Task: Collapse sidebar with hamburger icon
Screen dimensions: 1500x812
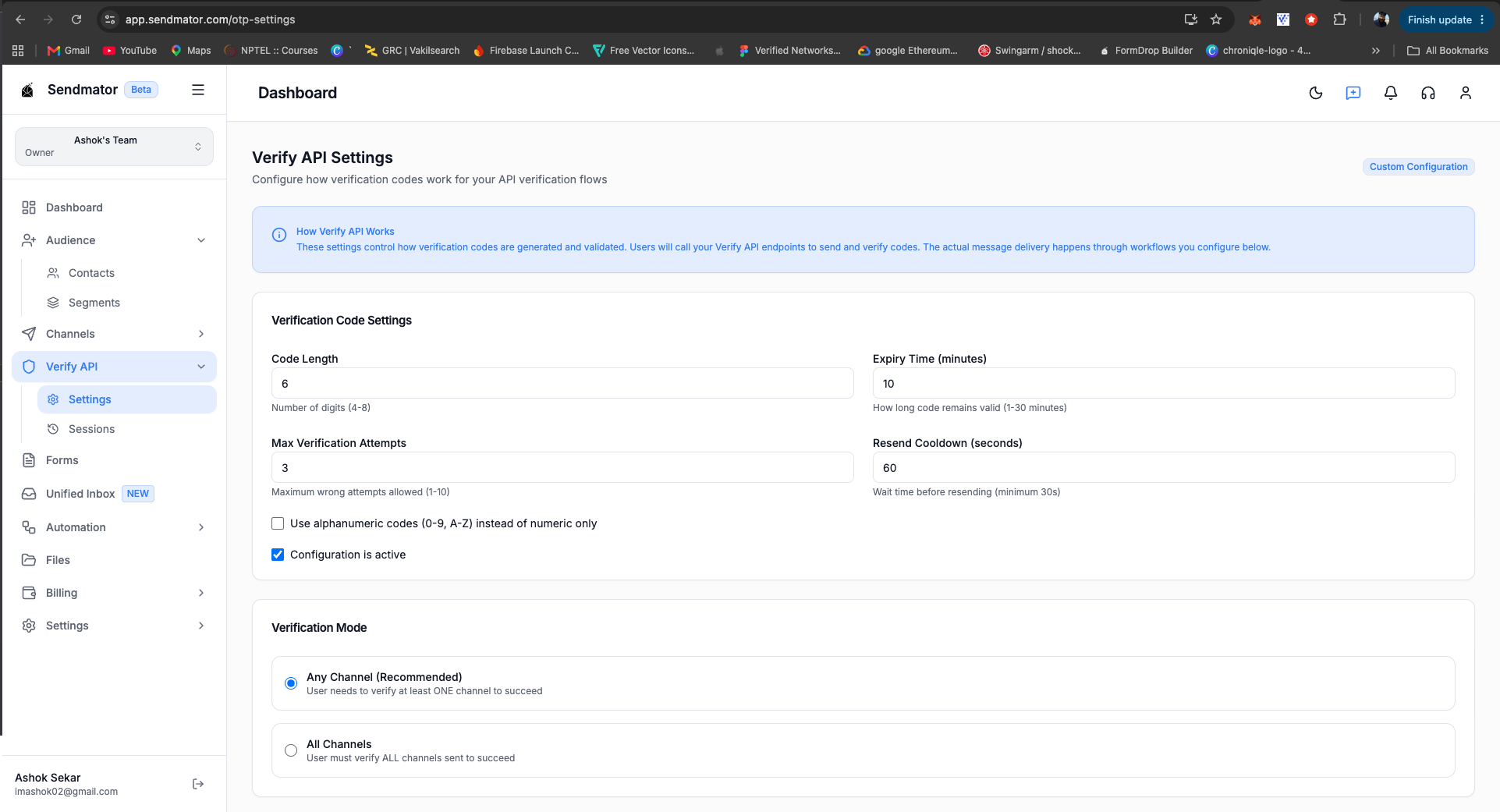Action: pyautogui.click(x=198, y=90)
